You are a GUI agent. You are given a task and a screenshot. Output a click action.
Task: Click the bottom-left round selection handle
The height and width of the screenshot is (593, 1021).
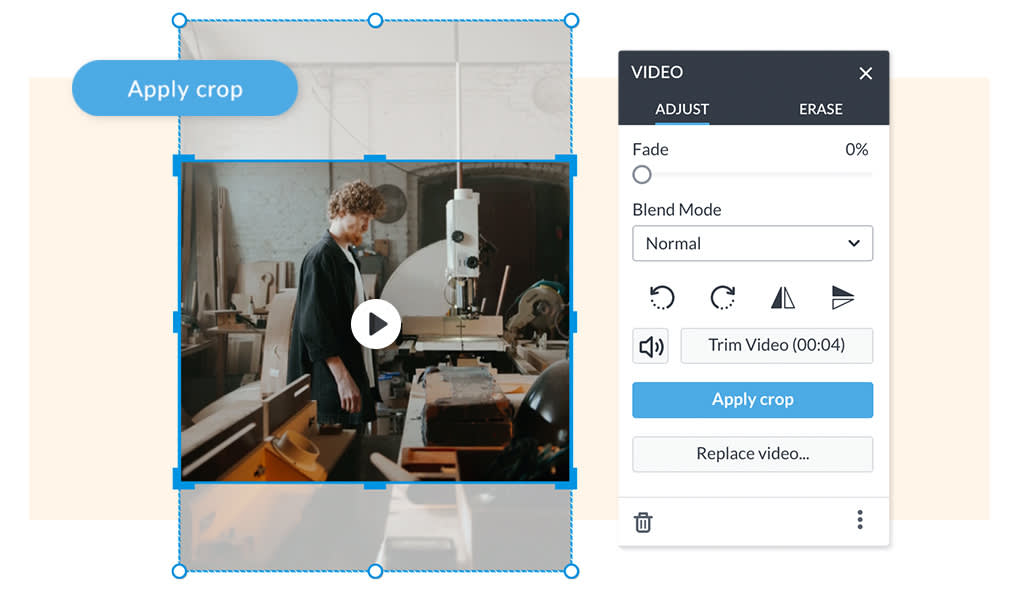(x=180, y=572)
